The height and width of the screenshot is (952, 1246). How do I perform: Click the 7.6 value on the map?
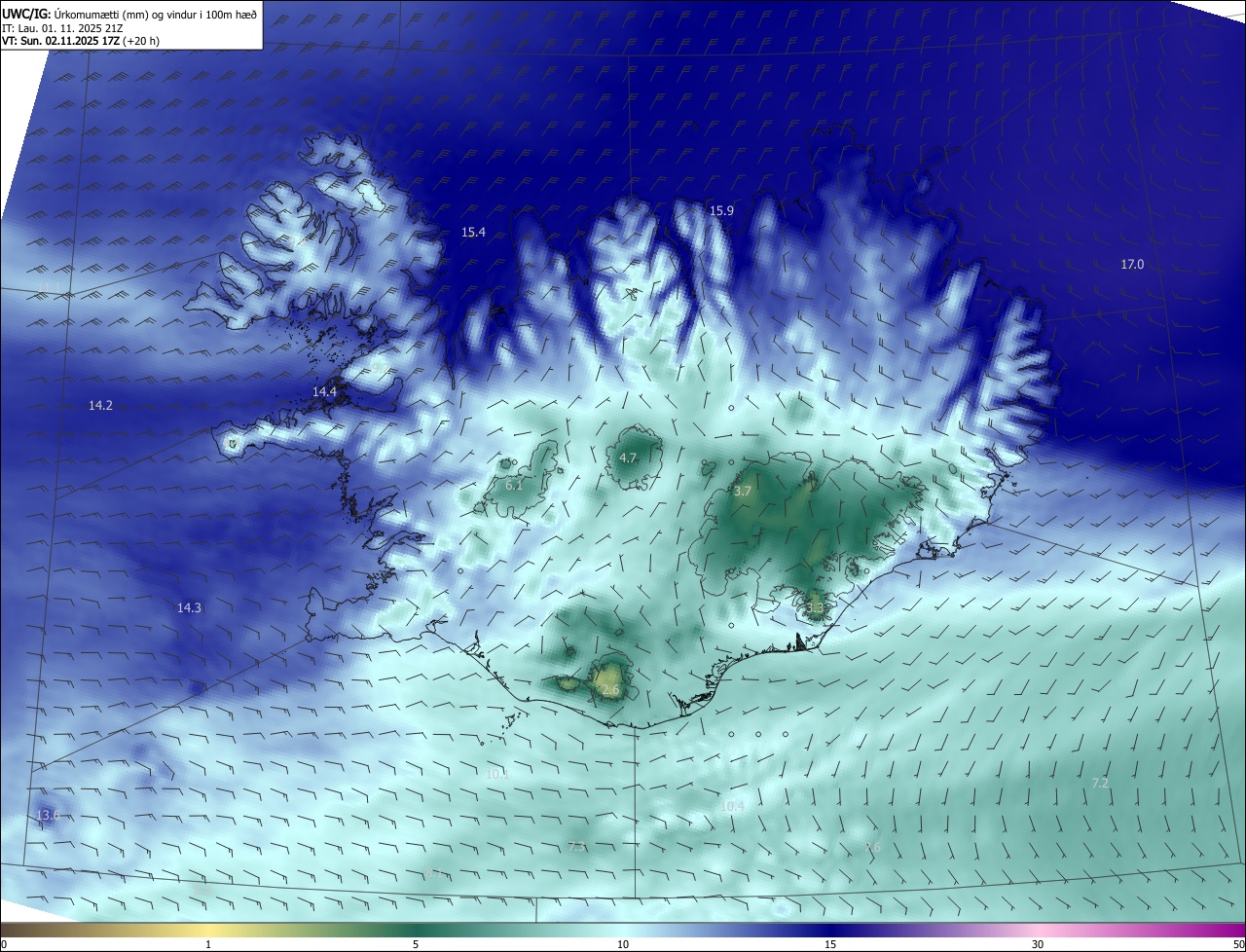[872, 848]
